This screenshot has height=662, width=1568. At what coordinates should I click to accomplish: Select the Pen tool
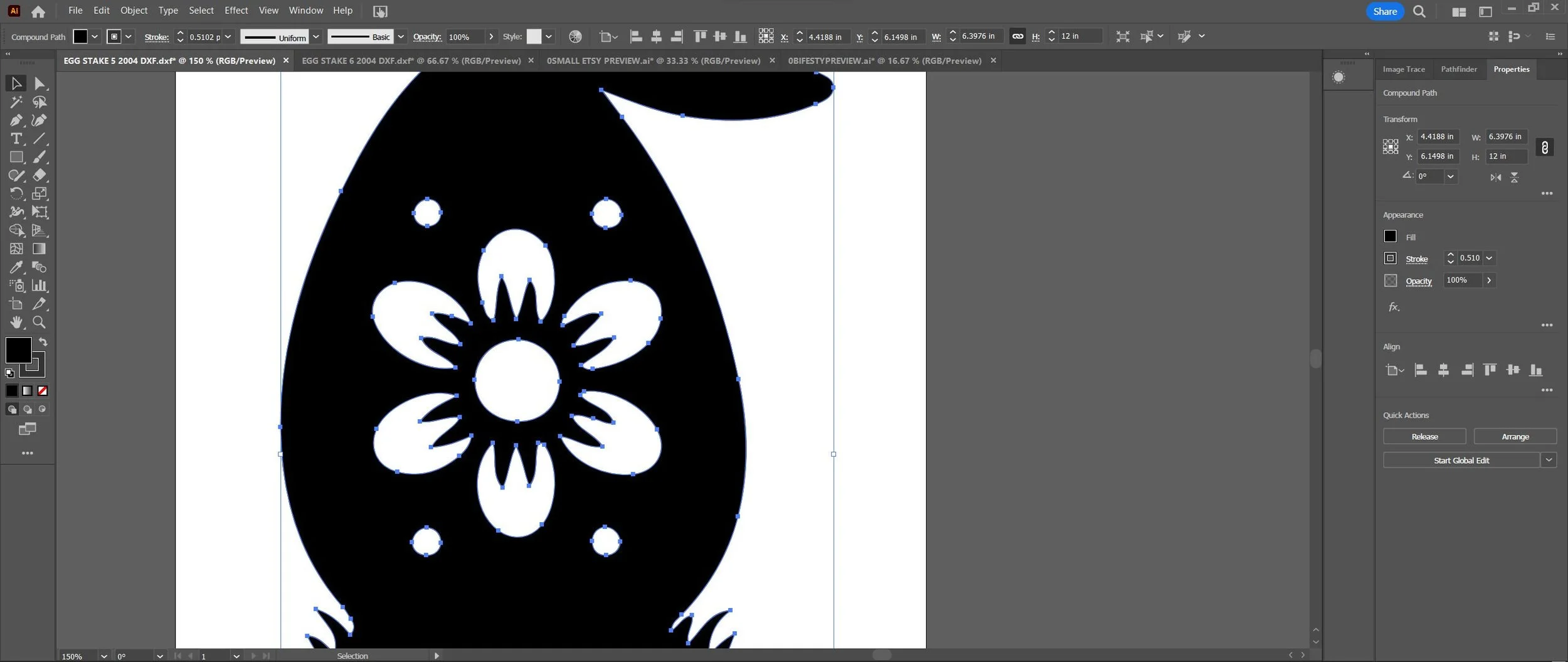click(16, 120)
